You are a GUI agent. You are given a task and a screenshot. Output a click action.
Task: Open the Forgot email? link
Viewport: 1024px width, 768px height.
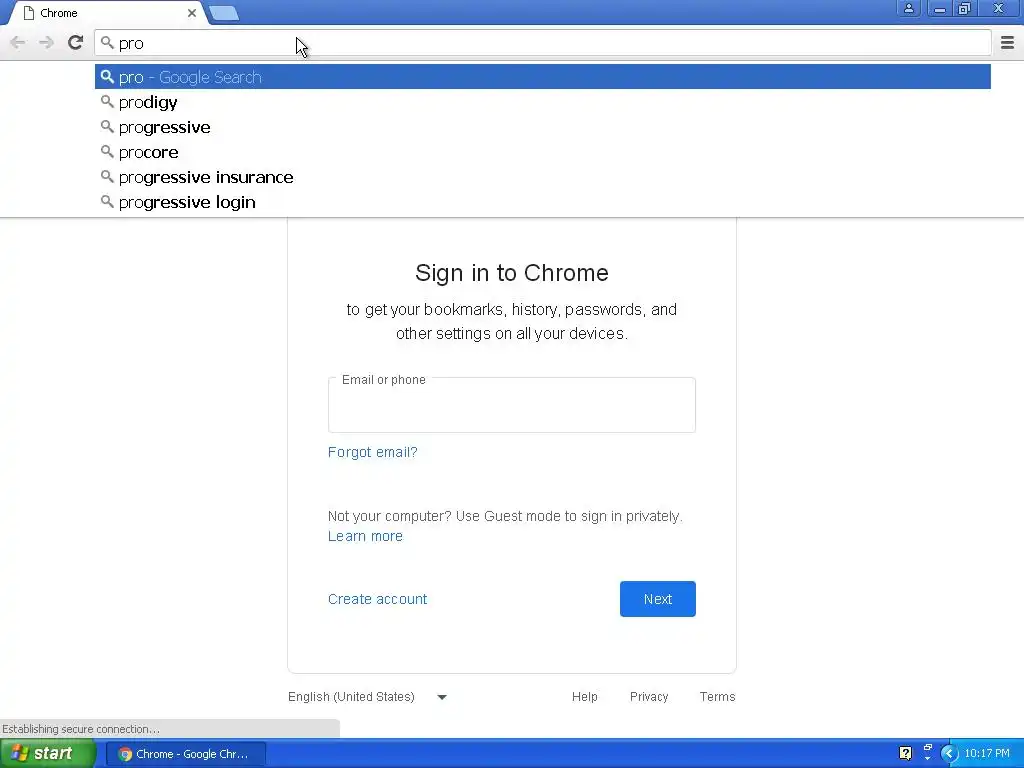[372, 452]
